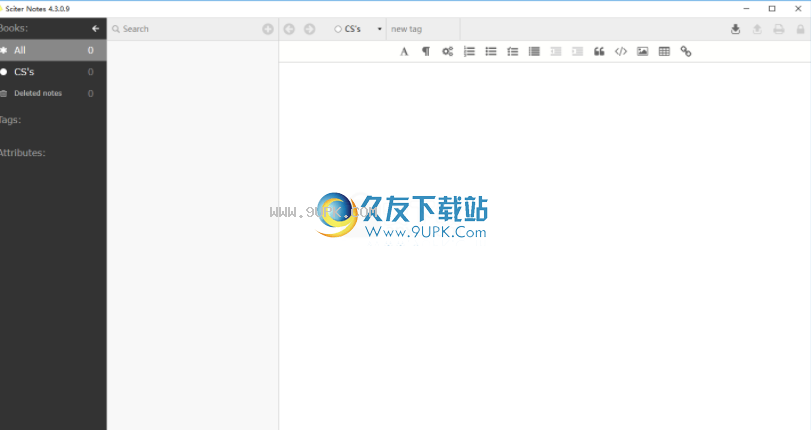Click the Attributes section label

click(x=23, y=153)
